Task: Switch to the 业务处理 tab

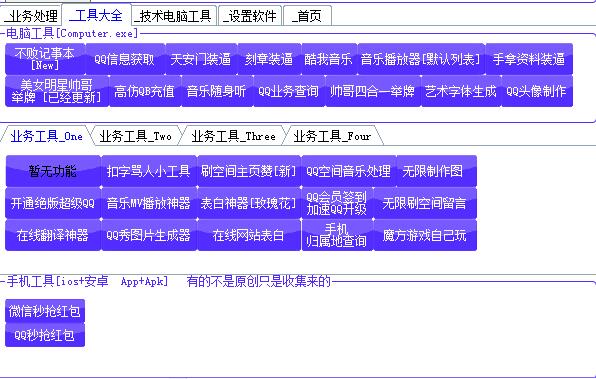Action: [x=31, y=16]
